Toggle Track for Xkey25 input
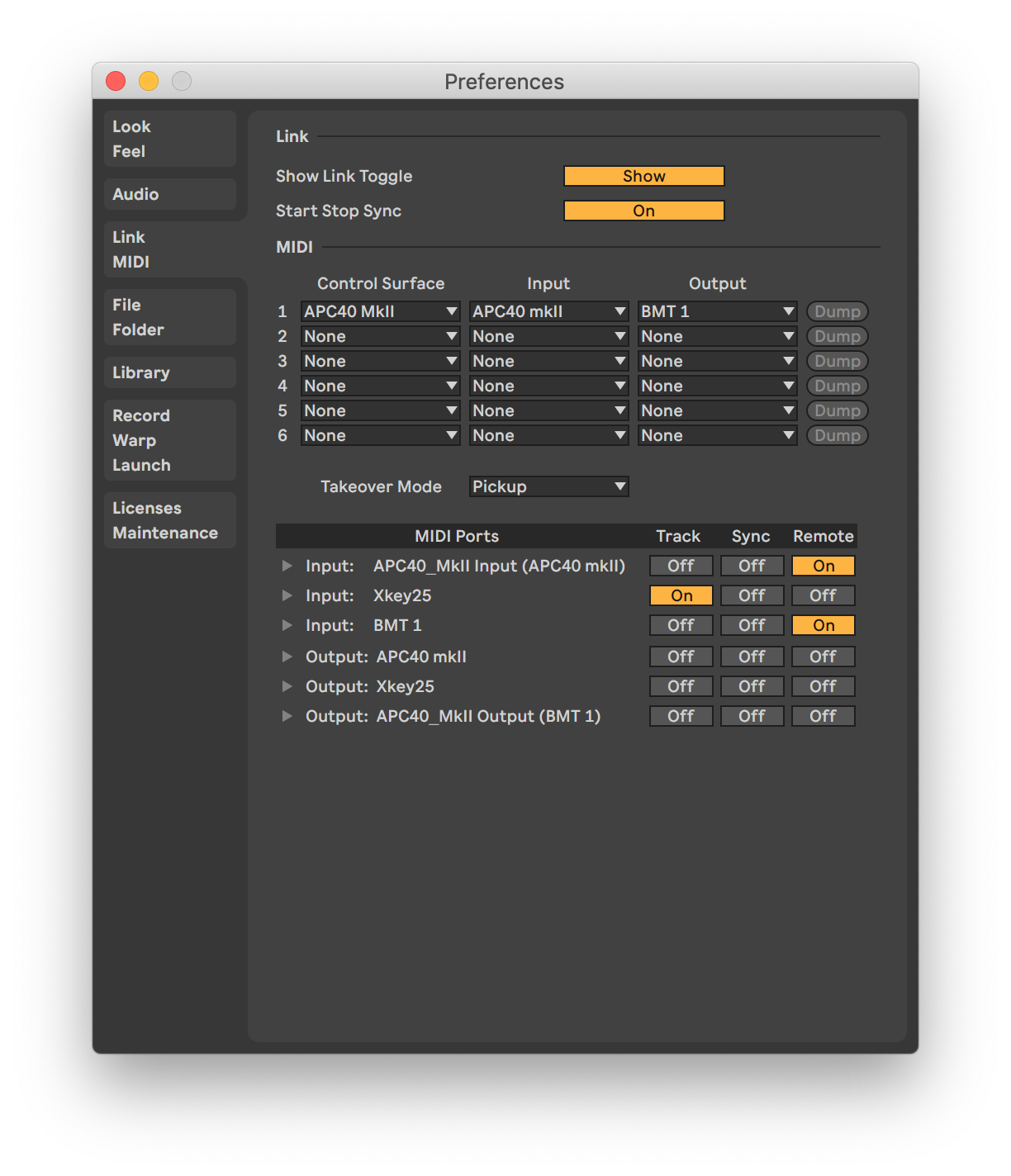Image resolution: width=1011 pixels, height=1176 pixels. tap(681, 595)
